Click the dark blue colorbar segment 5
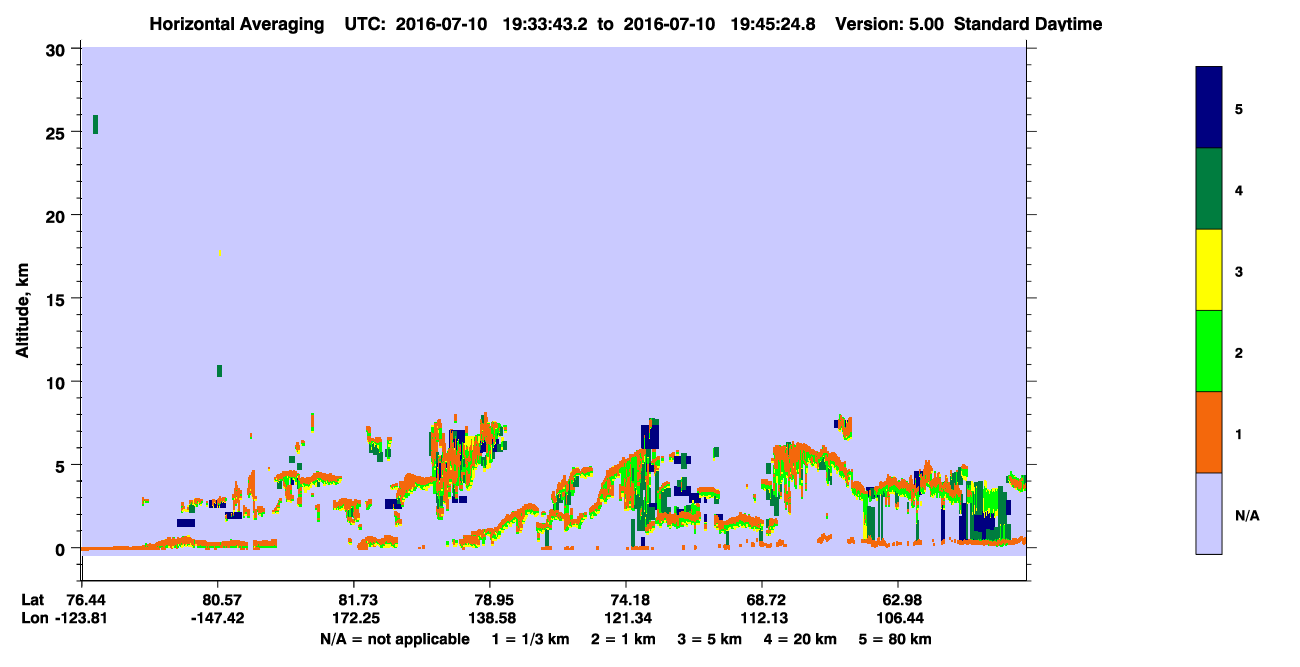1300x667 pixels. click(x=1209, y=108)
